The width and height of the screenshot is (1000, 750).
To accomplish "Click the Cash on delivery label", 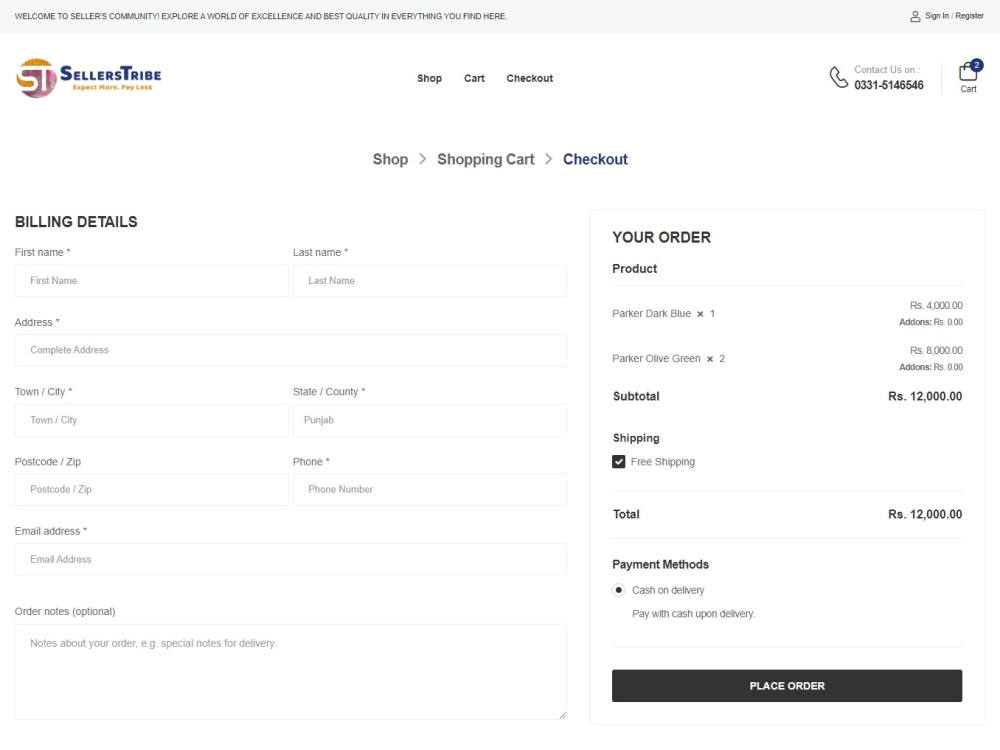I will tap(668, 590).
